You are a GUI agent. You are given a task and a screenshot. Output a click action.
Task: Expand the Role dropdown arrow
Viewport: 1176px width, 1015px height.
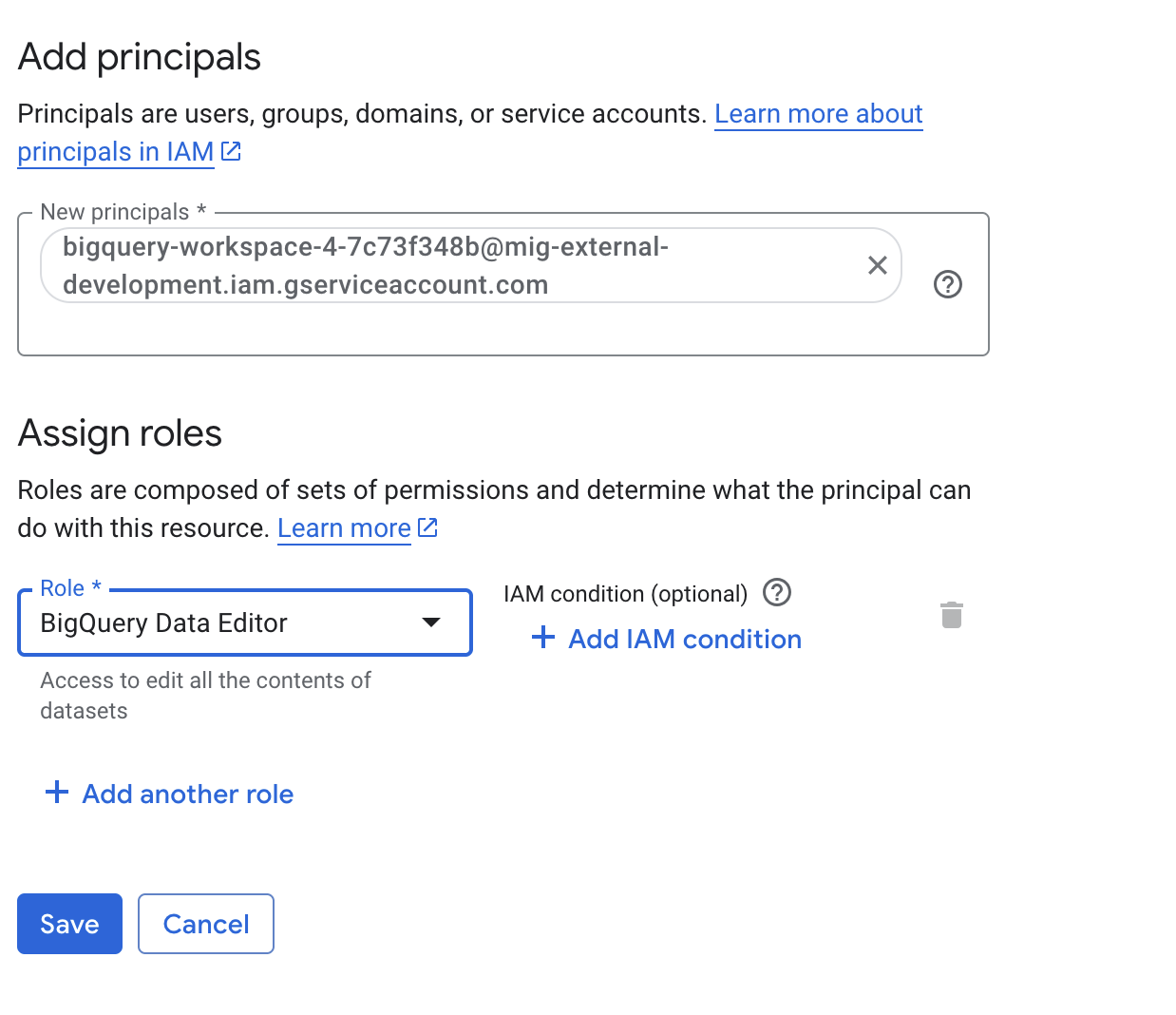[431, 622]
